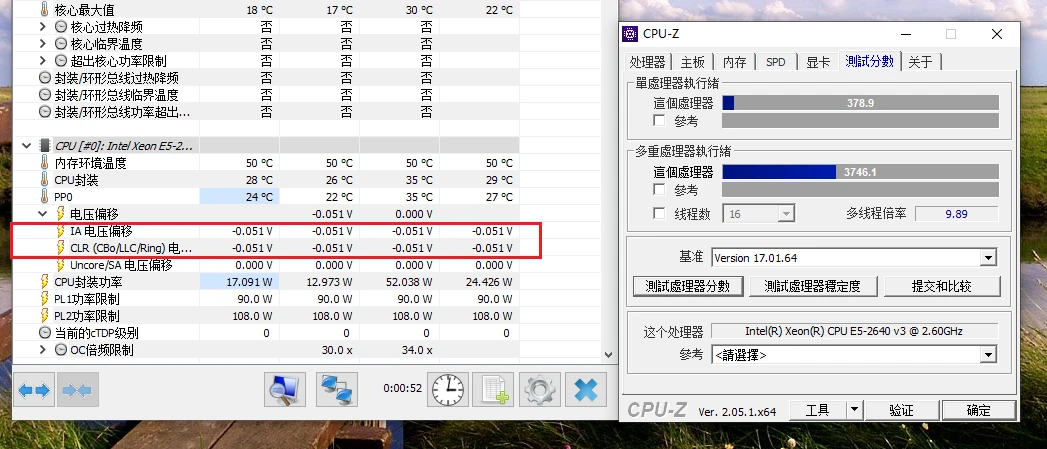Click the 測試處理器分數 button

coord(688,286)
